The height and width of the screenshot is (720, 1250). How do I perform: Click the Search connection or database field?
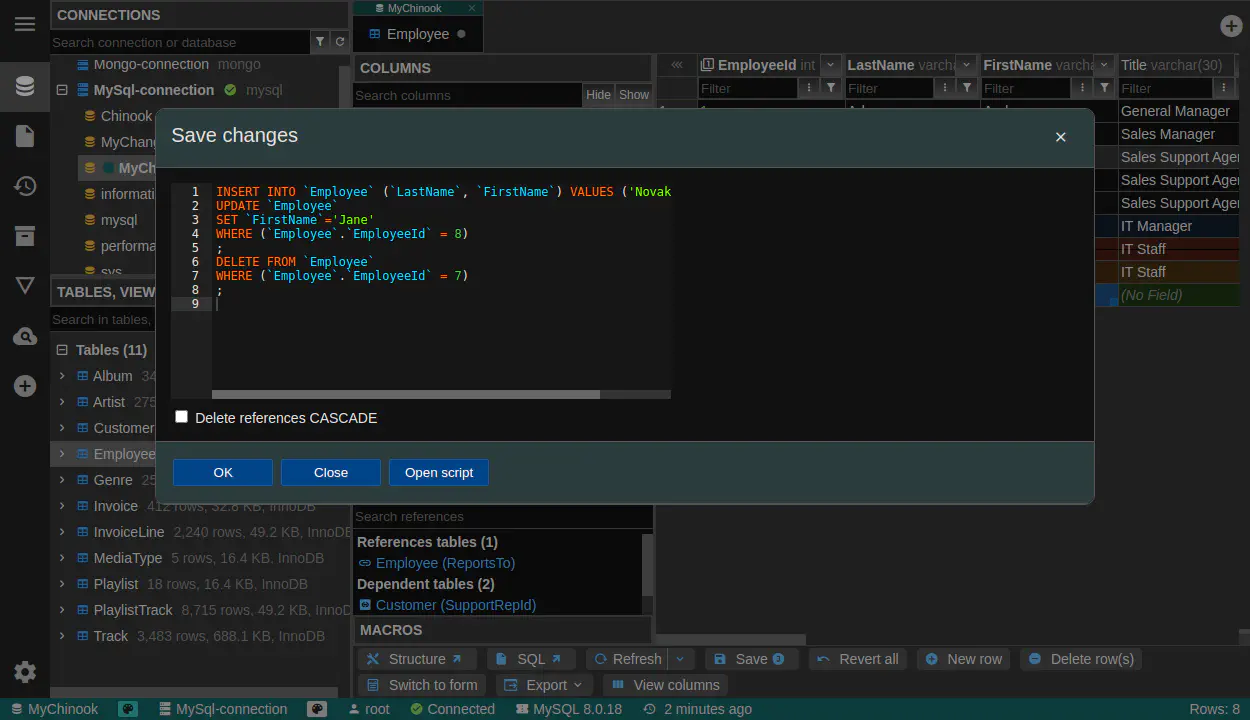pyautogui.click(x=180, y=42)
